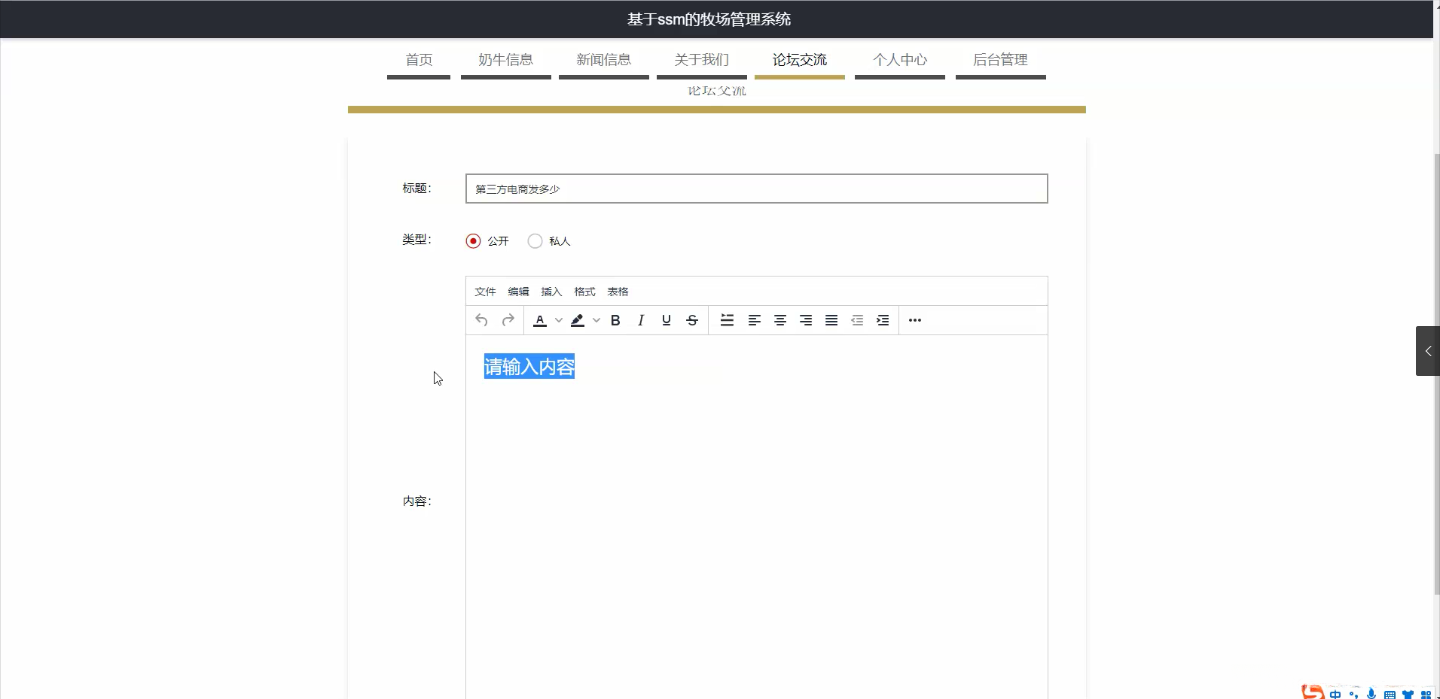
Task: Open the Sogou toolbox grid icon
Action: pyautogui.click(x=1426, y=694)
